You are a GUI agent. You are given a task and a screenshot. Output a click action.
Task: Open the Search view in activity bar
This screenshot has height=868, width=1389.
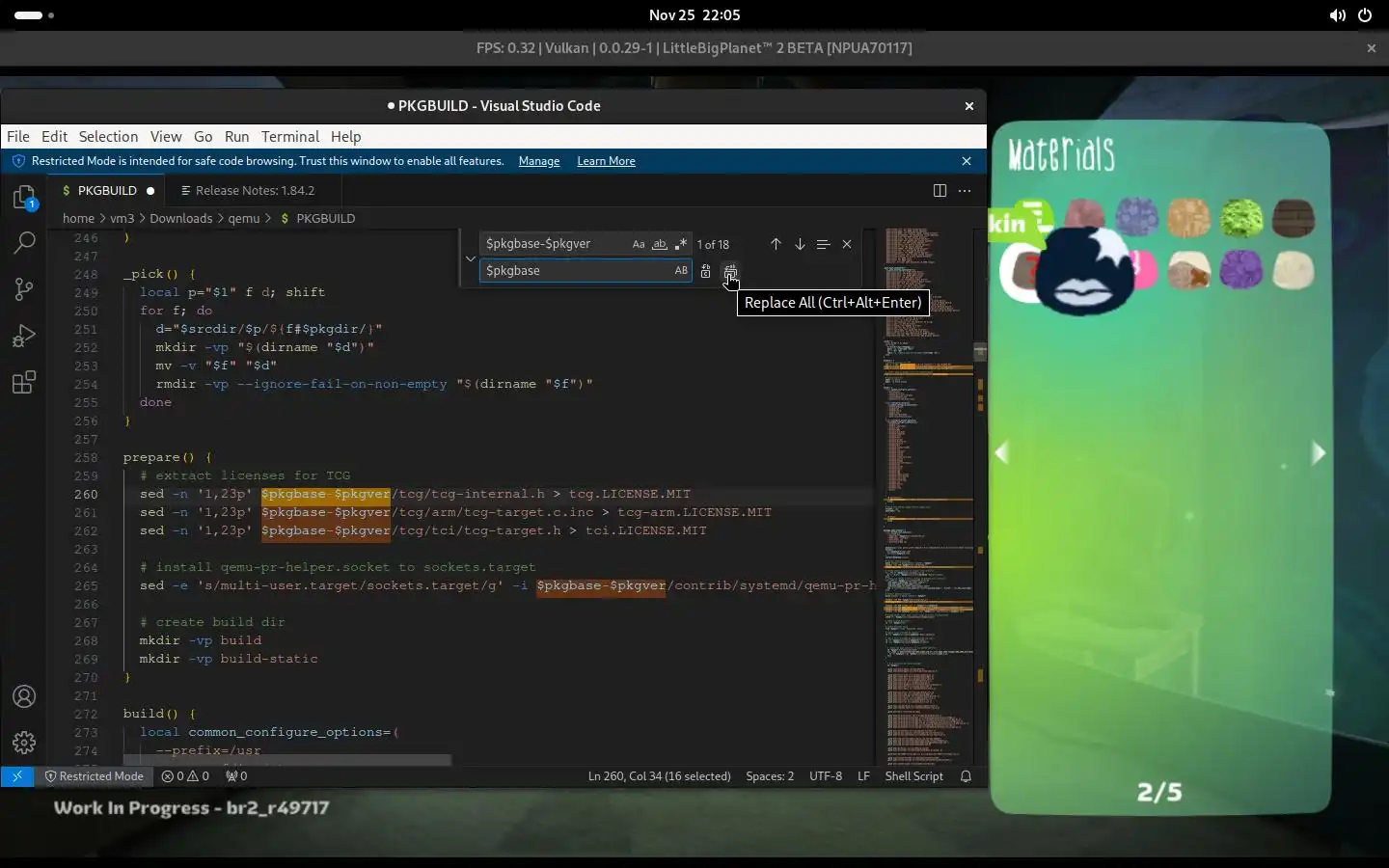(24, 243)
